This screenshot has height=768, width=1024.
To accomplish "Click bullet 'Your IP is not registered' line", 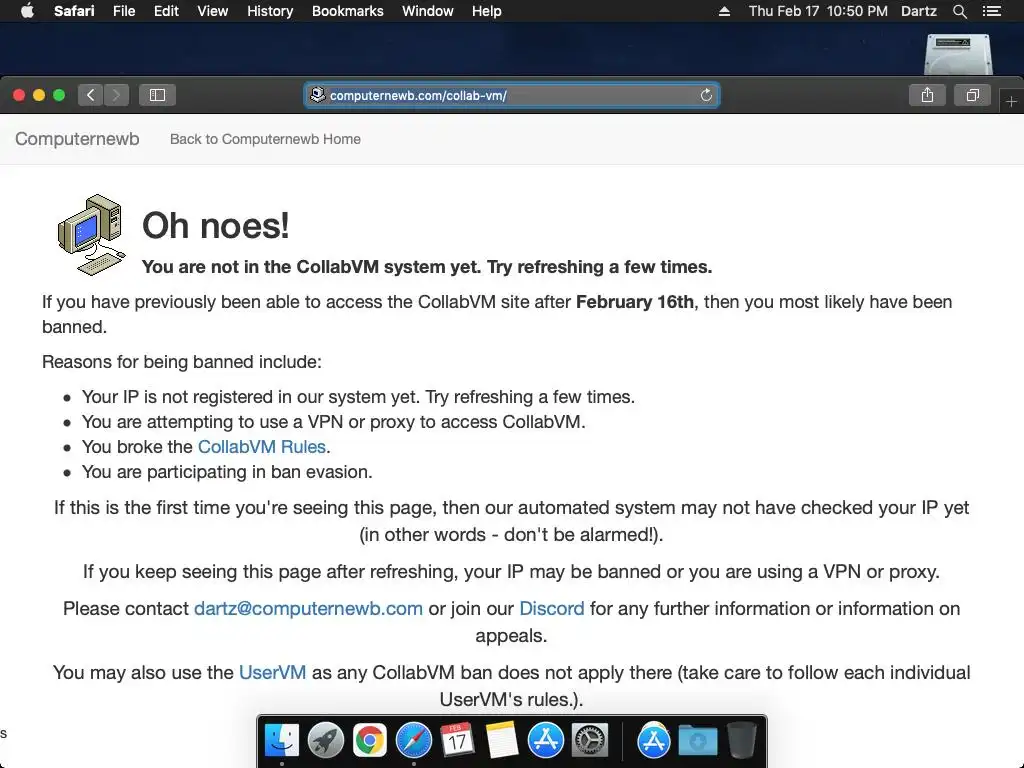I will point(358,397).
